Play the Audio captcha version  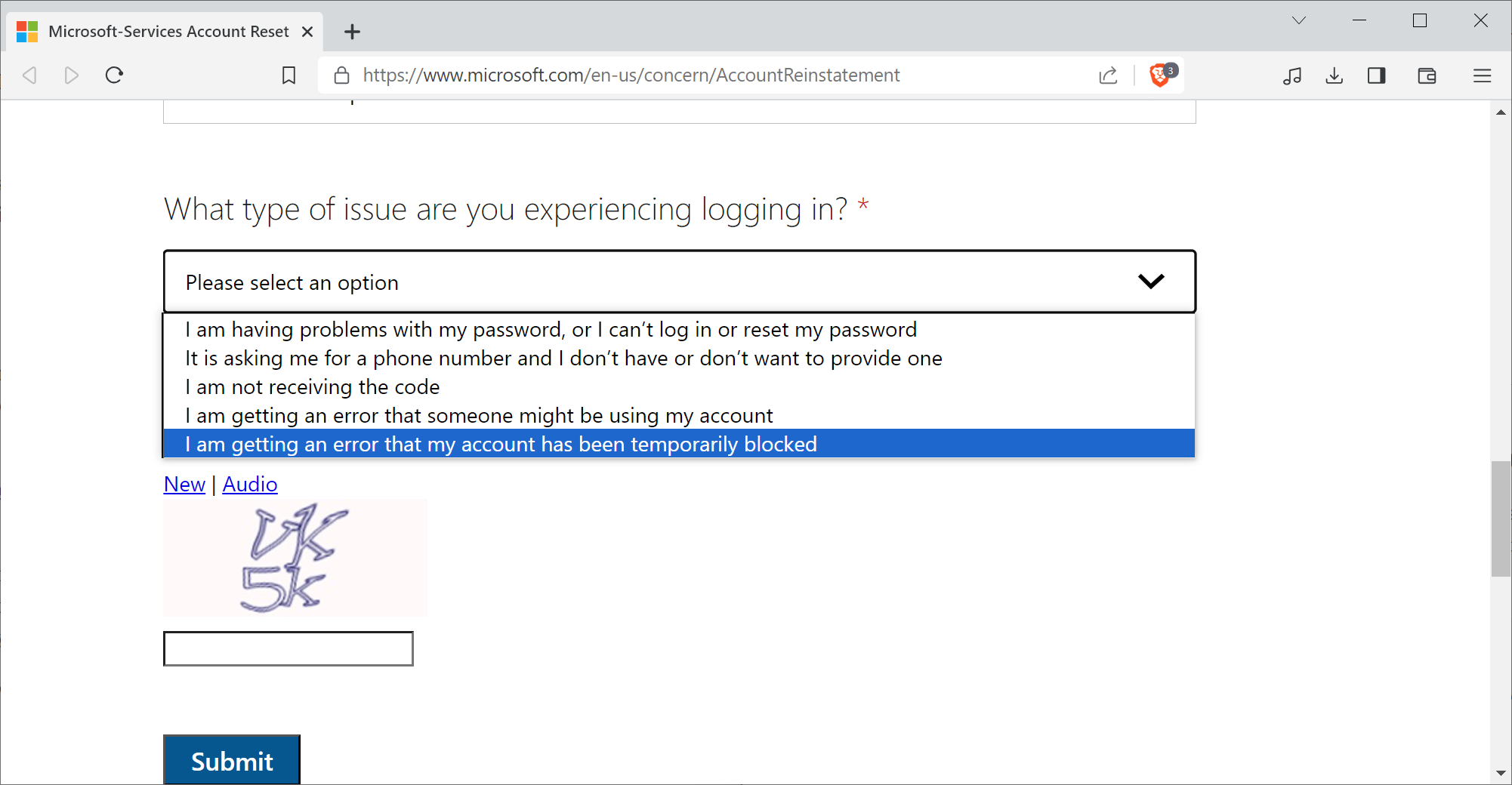coord(249,484)
